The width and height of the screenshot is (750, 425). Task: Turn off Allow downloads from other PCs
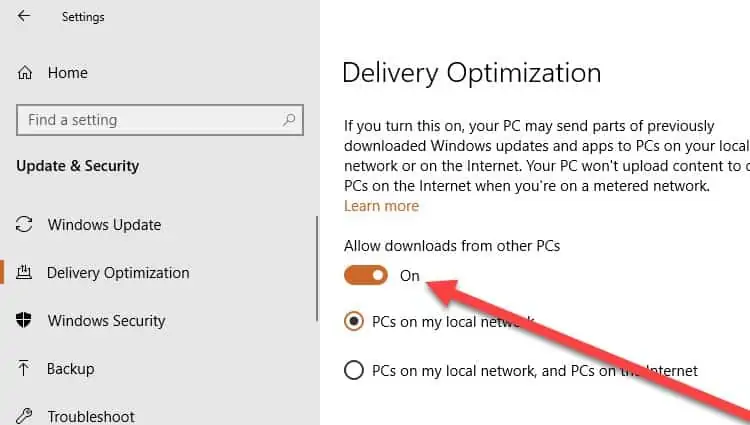pos(365,275)
